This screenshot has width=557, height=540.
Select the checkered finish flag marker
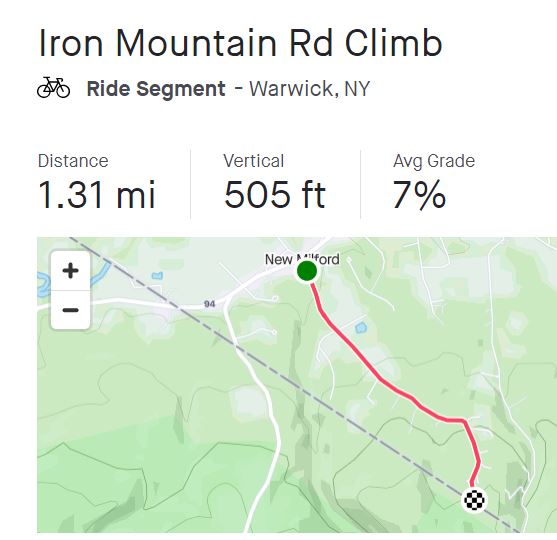click(474, 500)
